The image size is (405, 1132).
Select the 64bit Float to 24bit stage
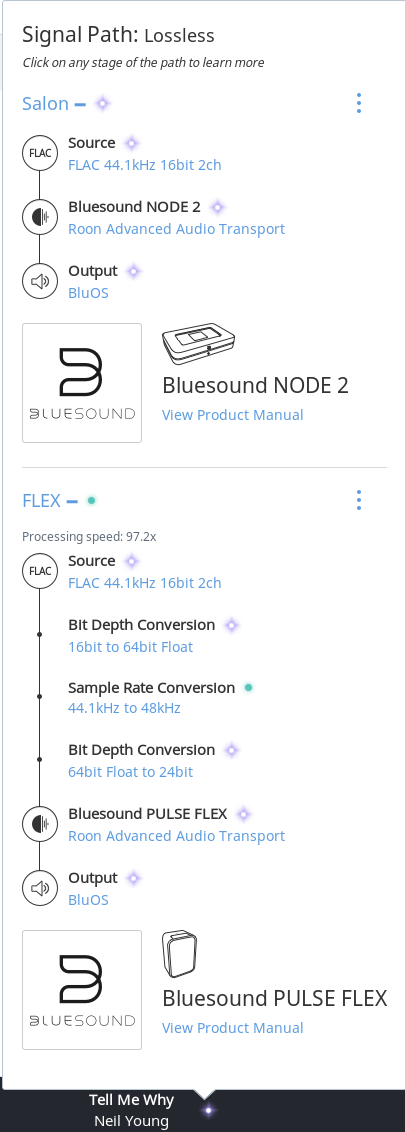coord(131,772)
